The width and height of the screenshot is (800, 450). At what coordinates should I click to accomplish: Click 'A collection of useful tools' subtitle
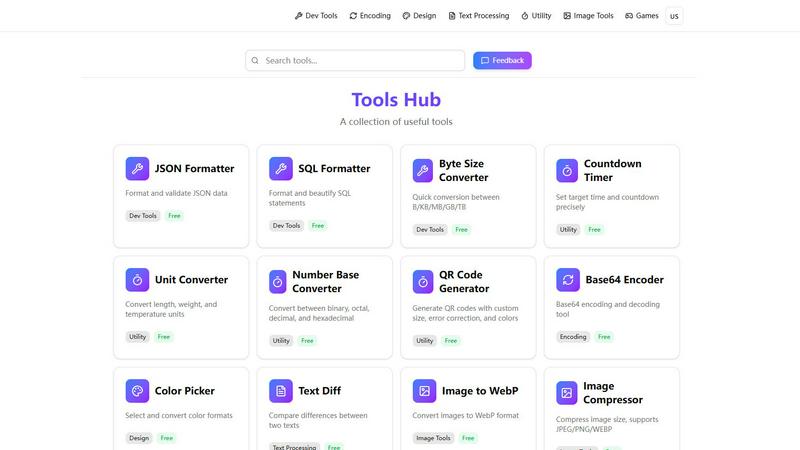tap(396, 121)
